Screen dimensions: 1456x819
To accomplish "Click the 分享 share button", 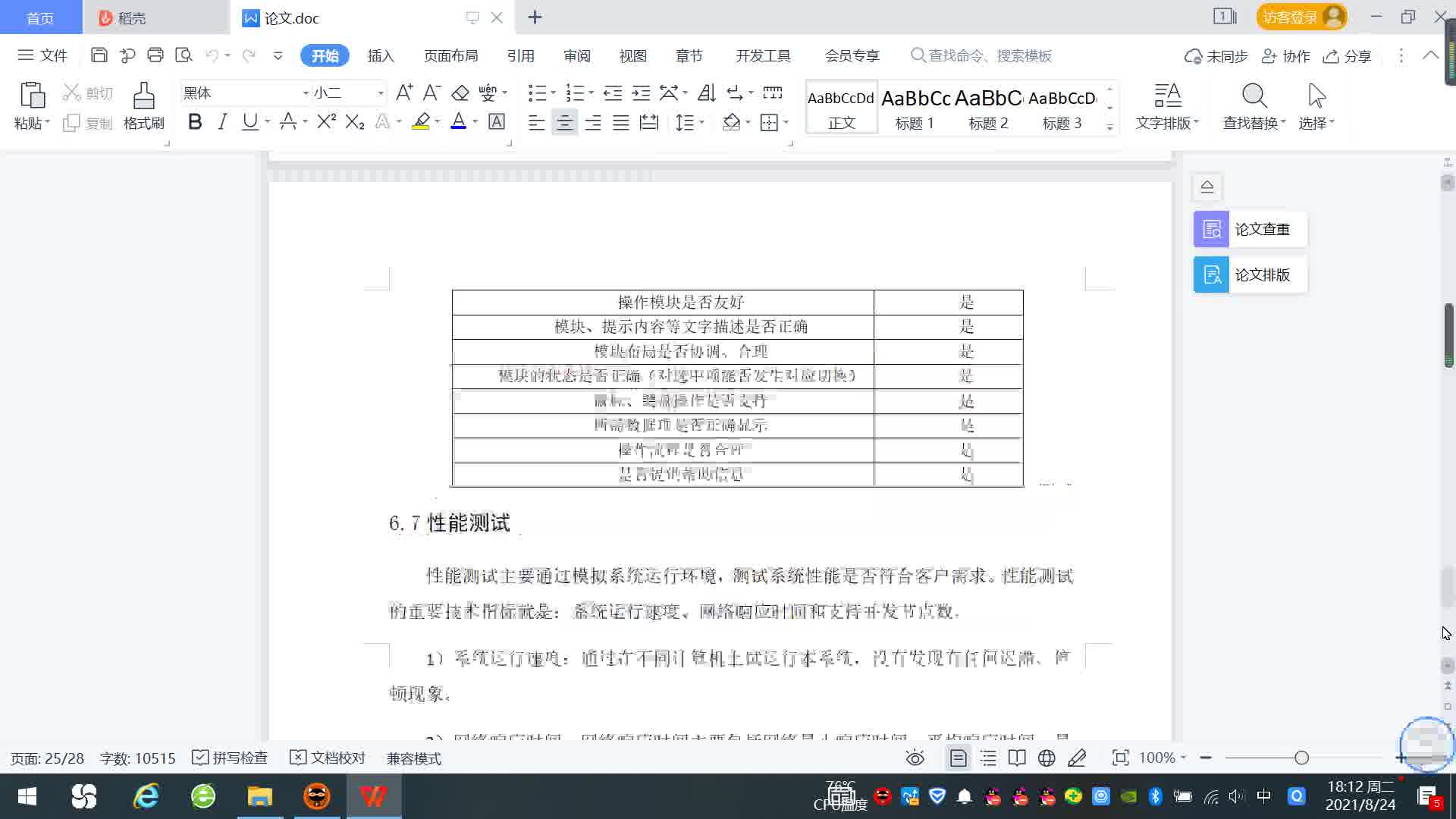I will tap(1347, 56).
